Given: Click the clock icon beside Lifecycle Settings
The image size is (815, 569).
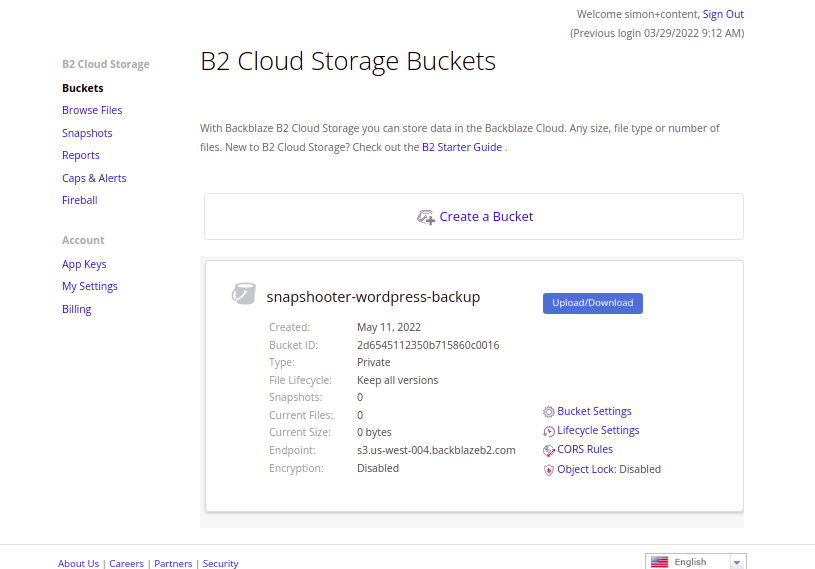Looking at the screenshot, I should coord(548,431).
